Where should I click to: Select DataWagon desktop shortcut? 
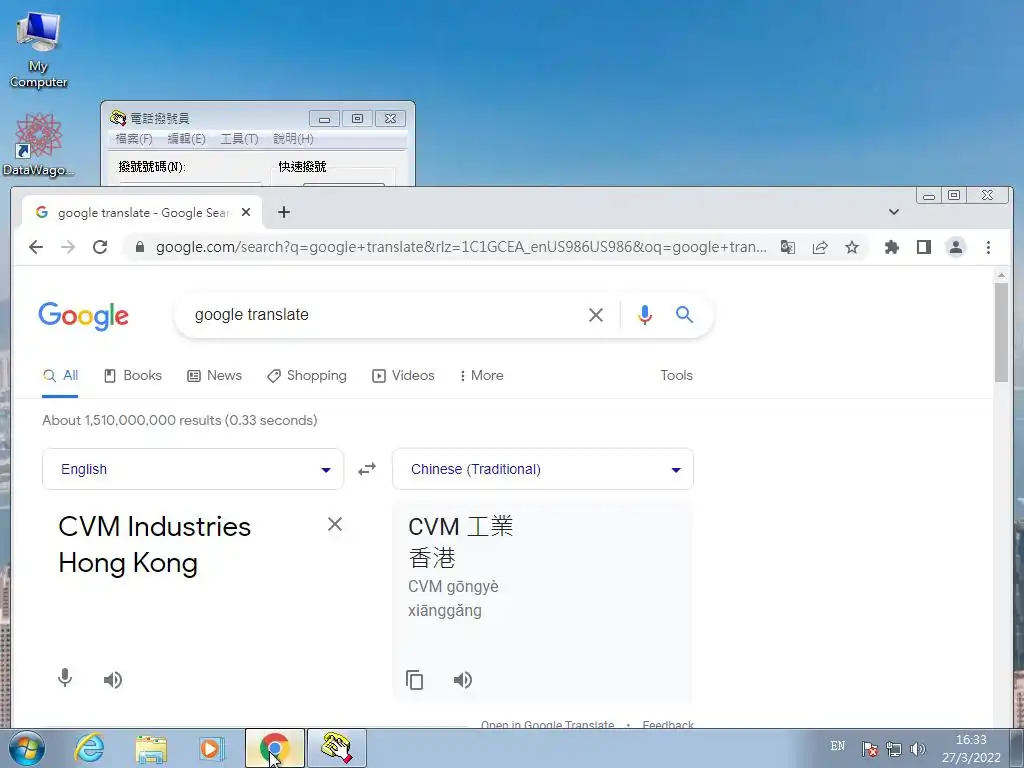(38, 144)
